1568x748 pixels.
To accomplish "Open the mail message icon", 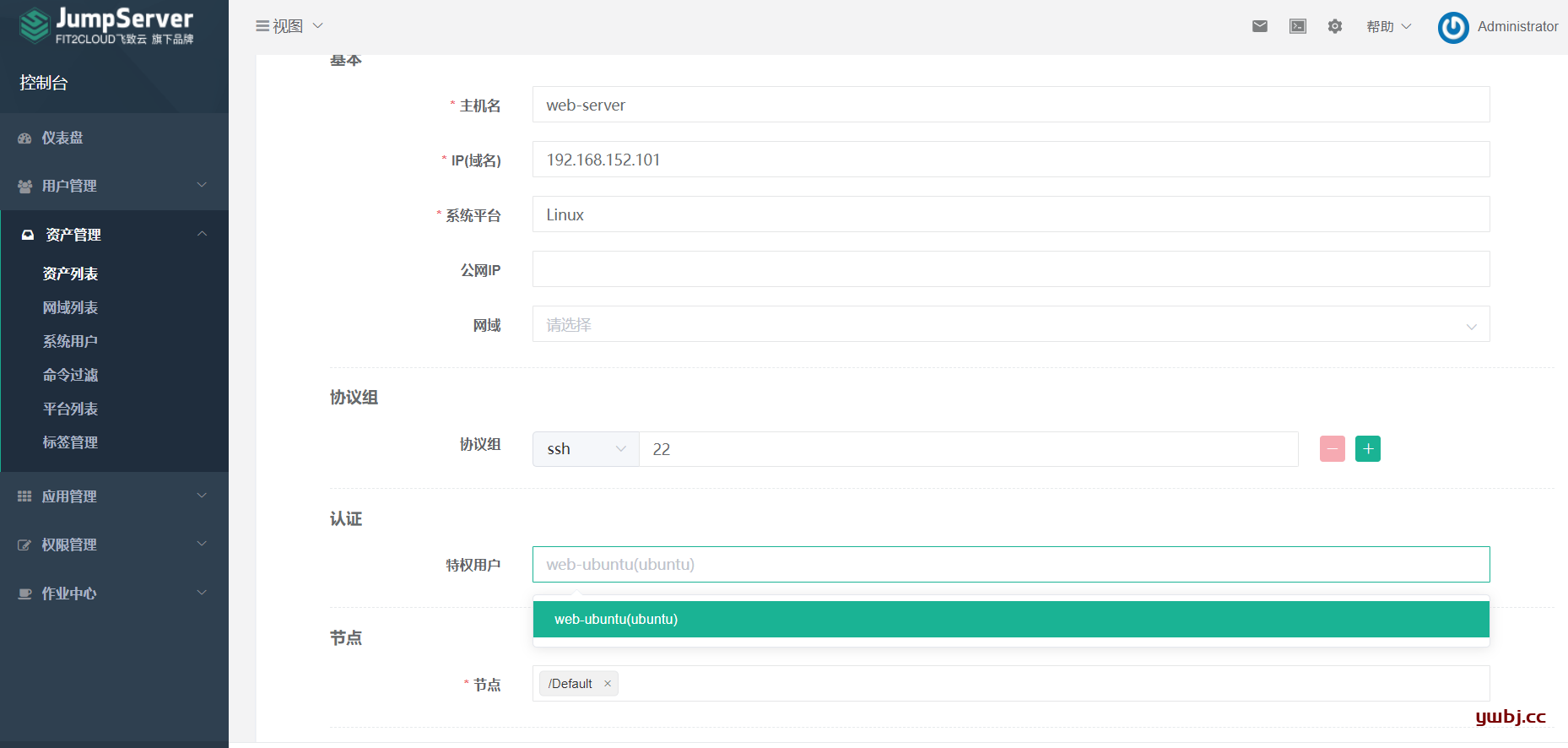I will pyautogui.click(x=1260, y=26).
